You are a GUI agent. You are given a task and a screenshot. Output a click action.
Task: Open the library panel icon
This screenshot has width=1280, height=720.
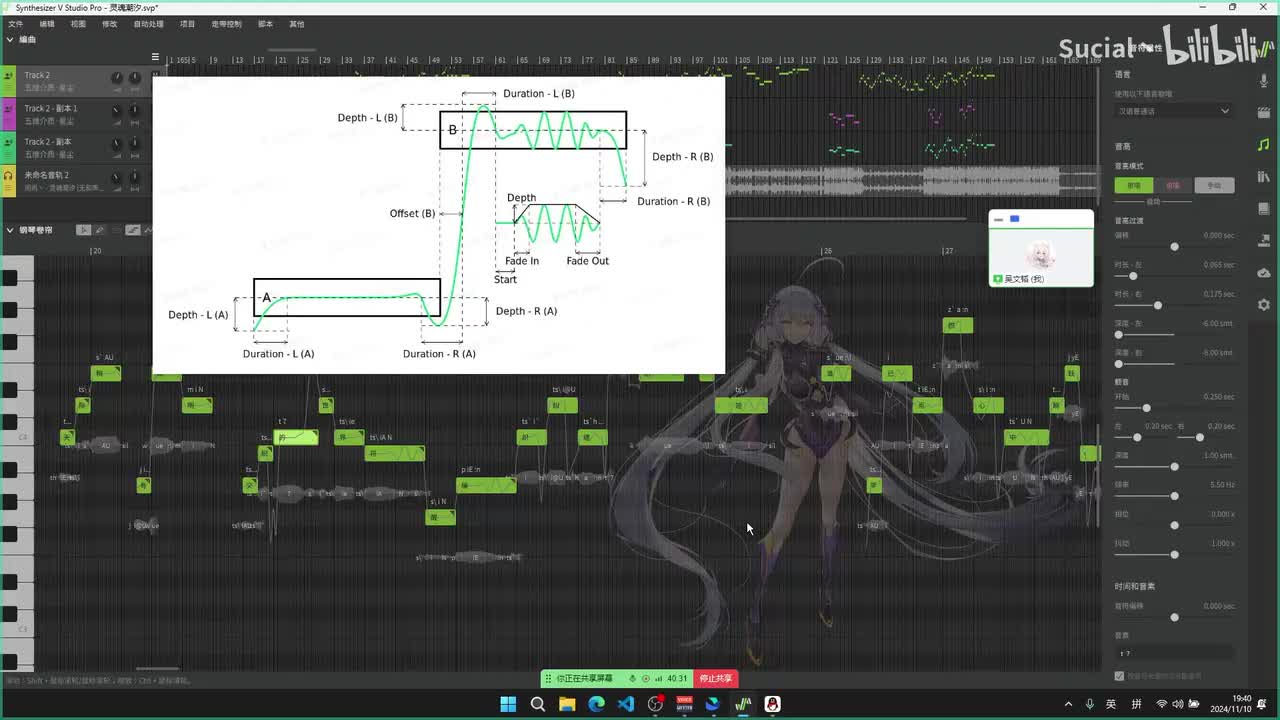[x=1264, y=177]
